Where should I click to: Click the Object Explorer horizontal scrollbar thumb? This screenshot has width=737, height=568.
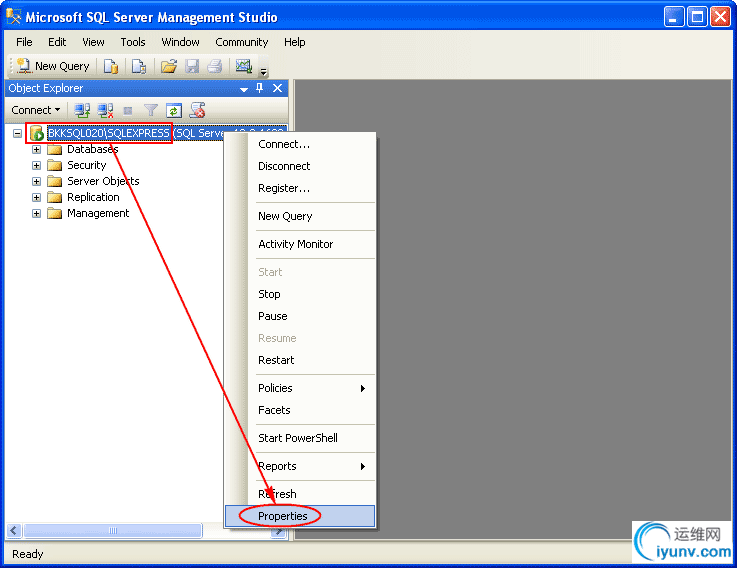pos(113,531)
